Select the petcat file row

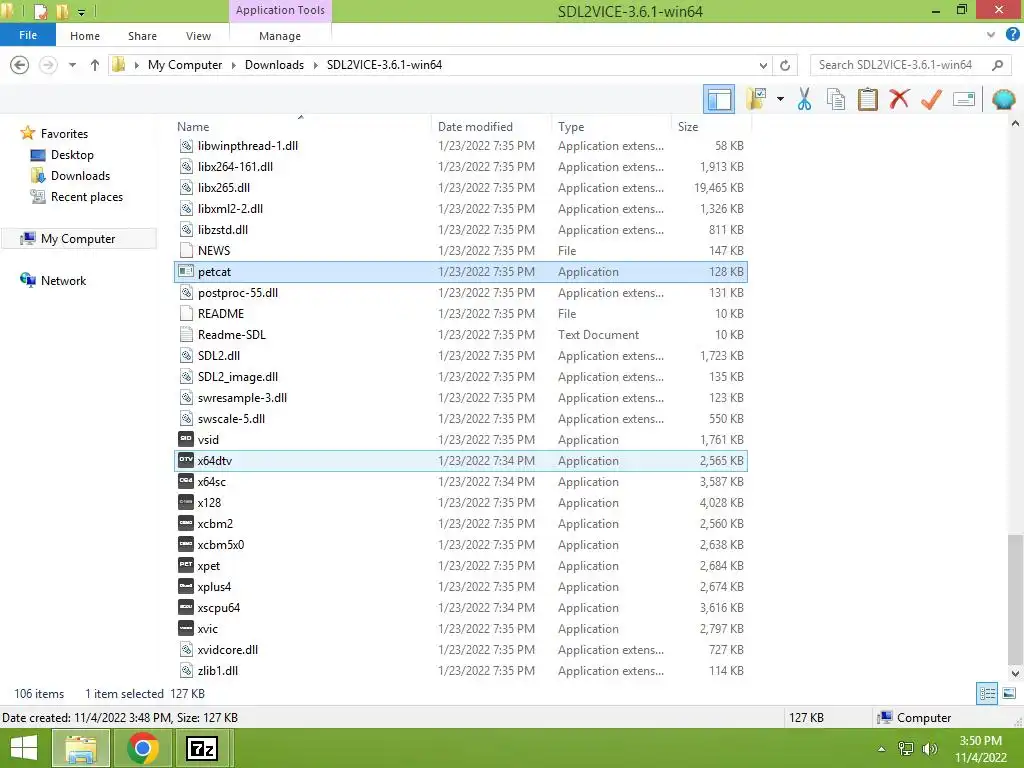pos(460,272)
